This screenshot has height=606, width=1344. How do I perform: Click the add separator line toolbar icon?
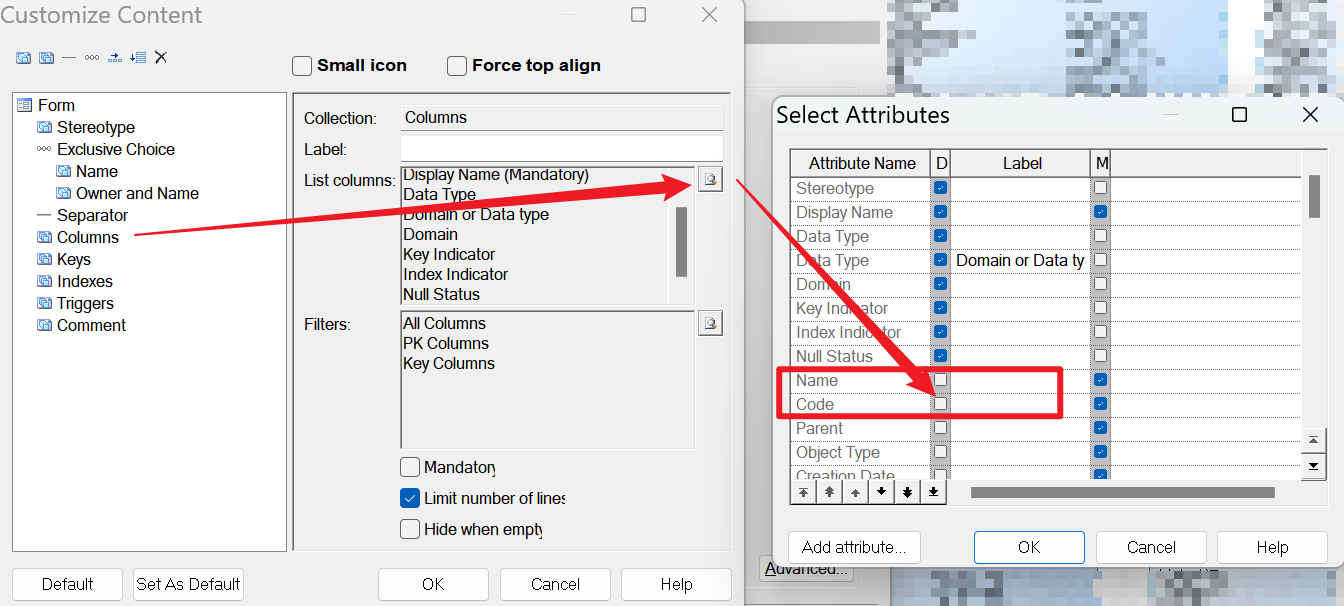[69, 57]
